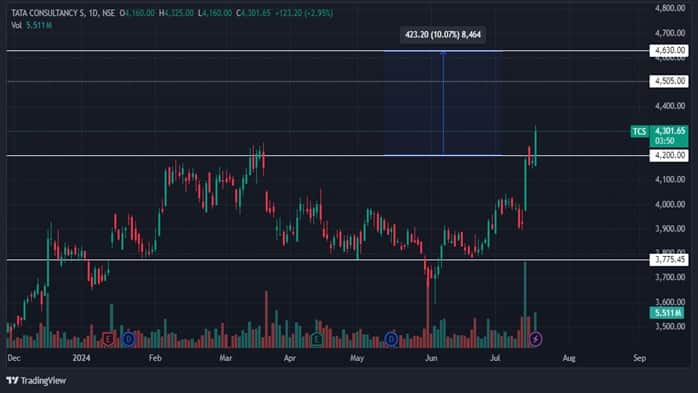698x393 pixels.
Task: Click the 2024 label on time axis
Action: pos(81,358)
